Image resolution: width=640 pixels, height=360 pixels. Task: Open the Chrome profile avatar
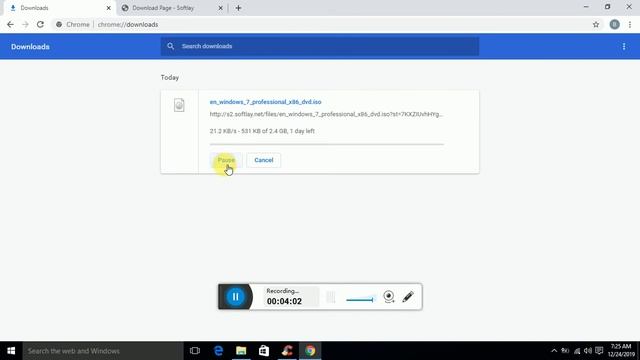pyautogui.click(x=614, y=24)
